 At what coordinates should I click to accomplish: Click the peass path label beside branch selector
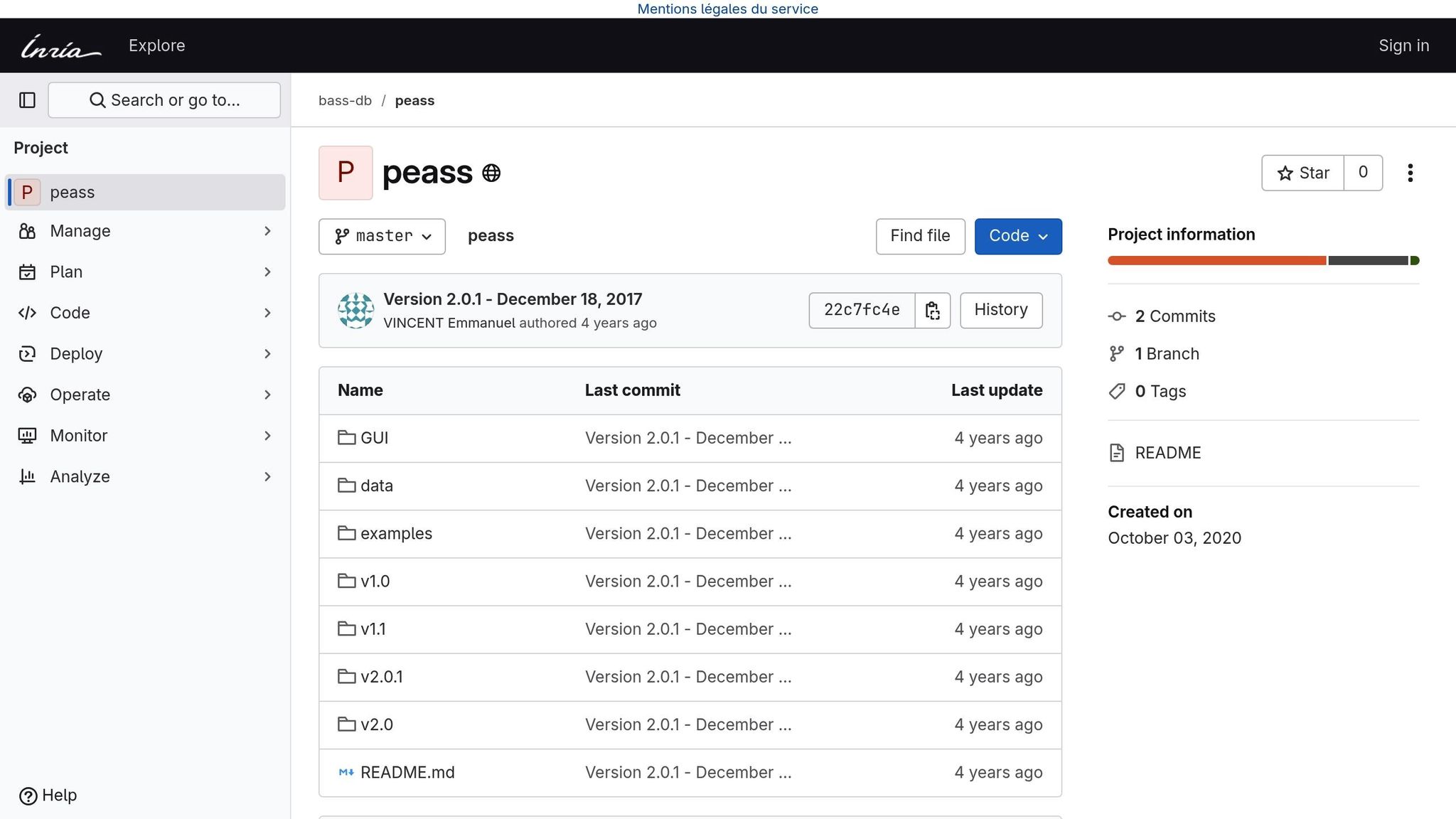[x=491, y=236]
